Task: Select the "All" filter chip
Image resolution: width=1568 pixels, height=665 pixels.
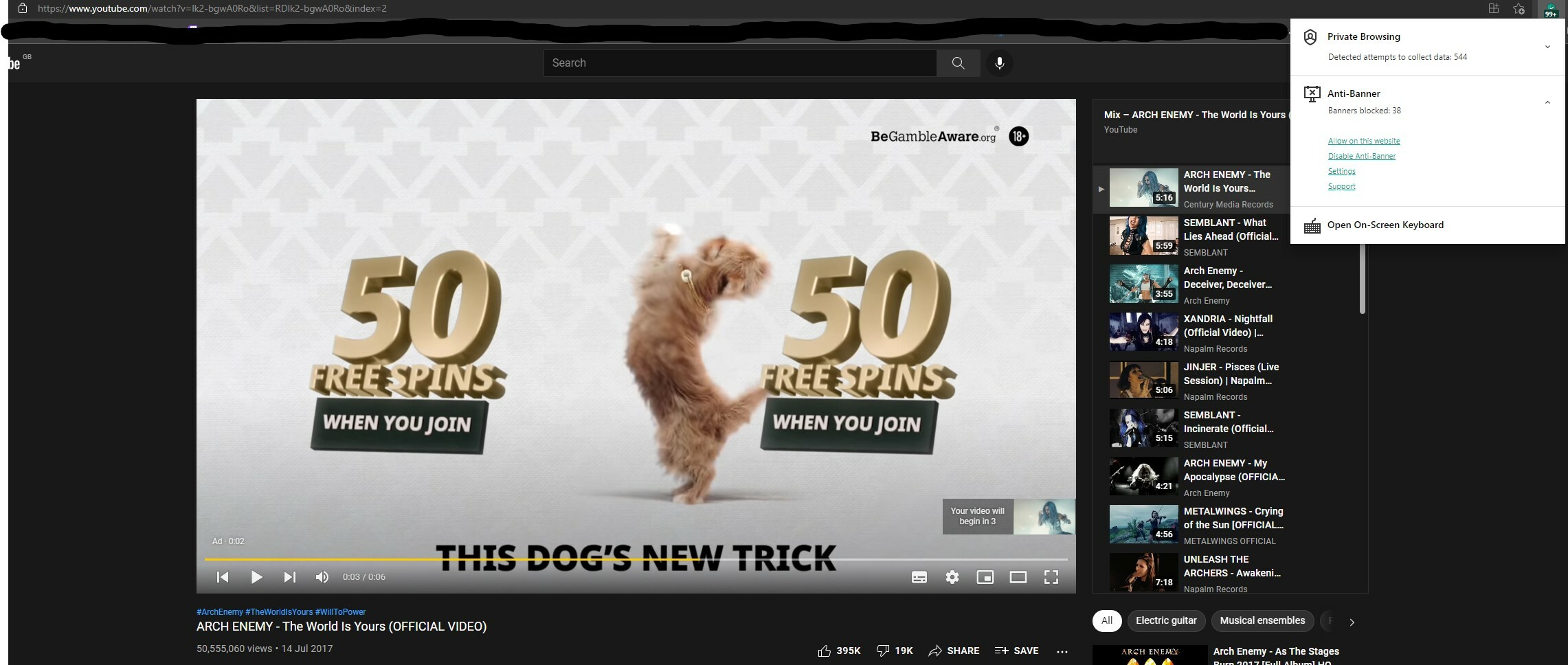Action: click(x=1107, y=620)
